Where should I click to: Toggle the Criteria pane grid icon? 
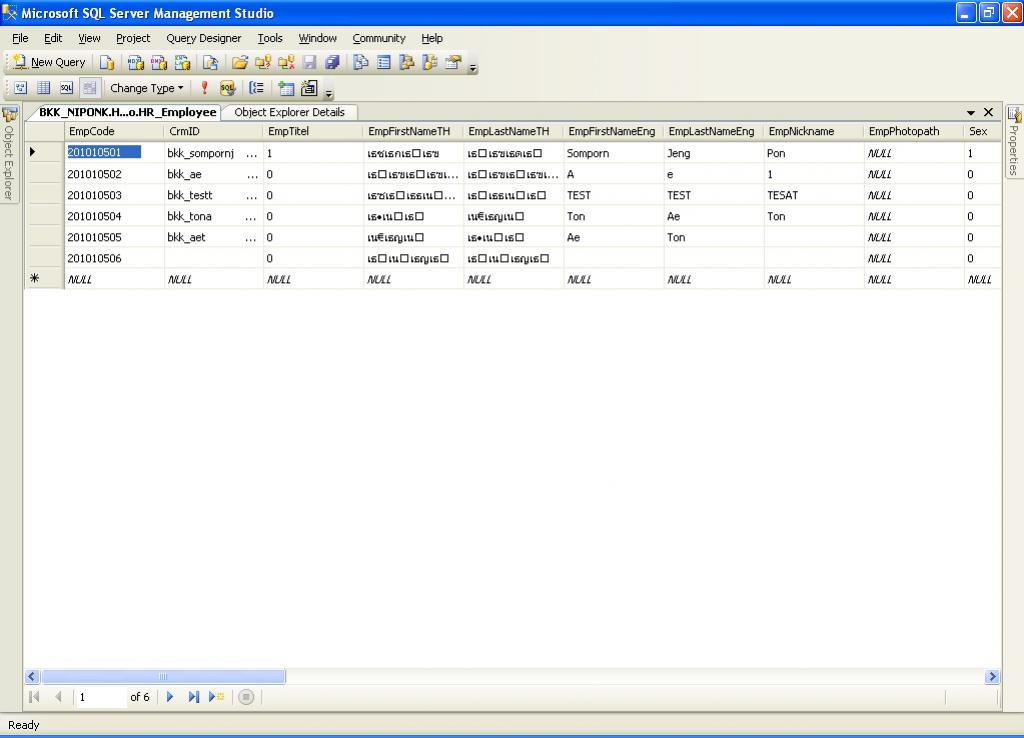43,88
